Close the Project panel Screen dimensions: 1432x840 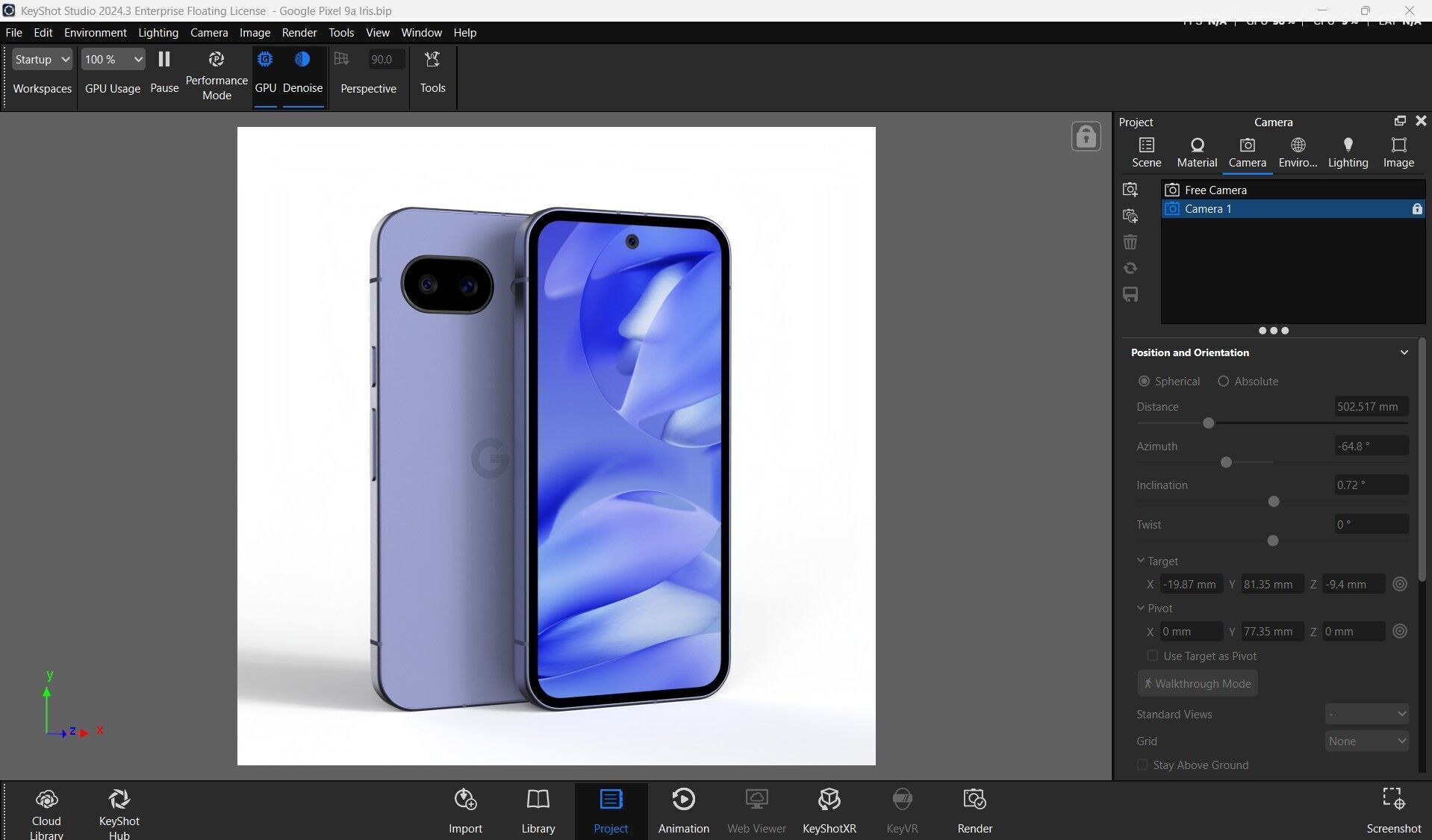tap(1421, 121)
